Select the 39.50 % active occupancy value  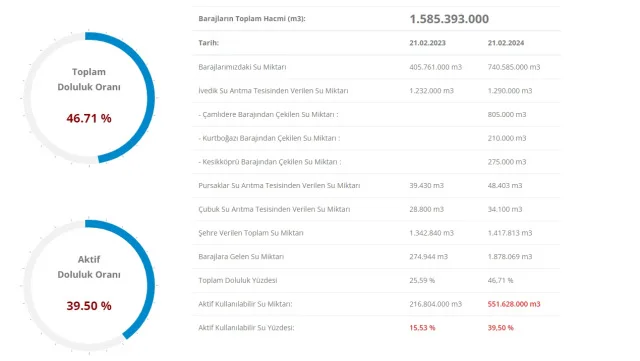point(89,306)
